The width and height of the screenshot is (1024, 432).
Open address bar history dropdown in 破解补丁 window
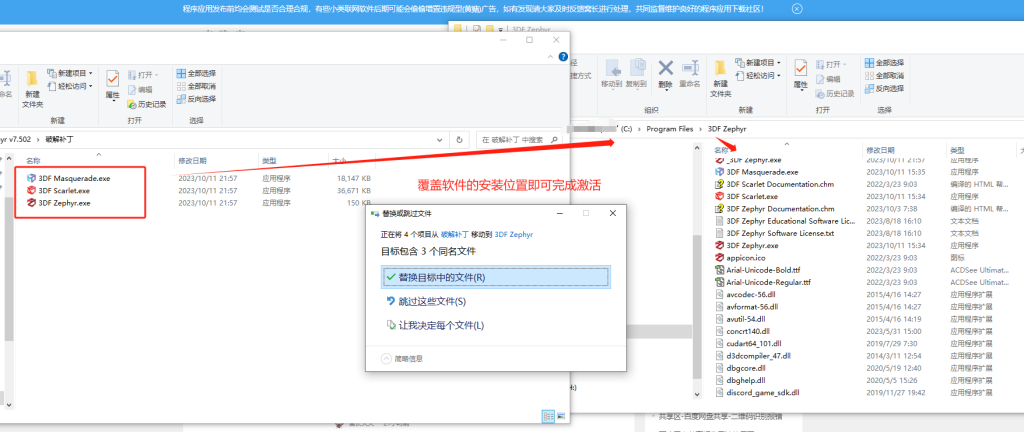pyautogui.click(x=438, y=140)
